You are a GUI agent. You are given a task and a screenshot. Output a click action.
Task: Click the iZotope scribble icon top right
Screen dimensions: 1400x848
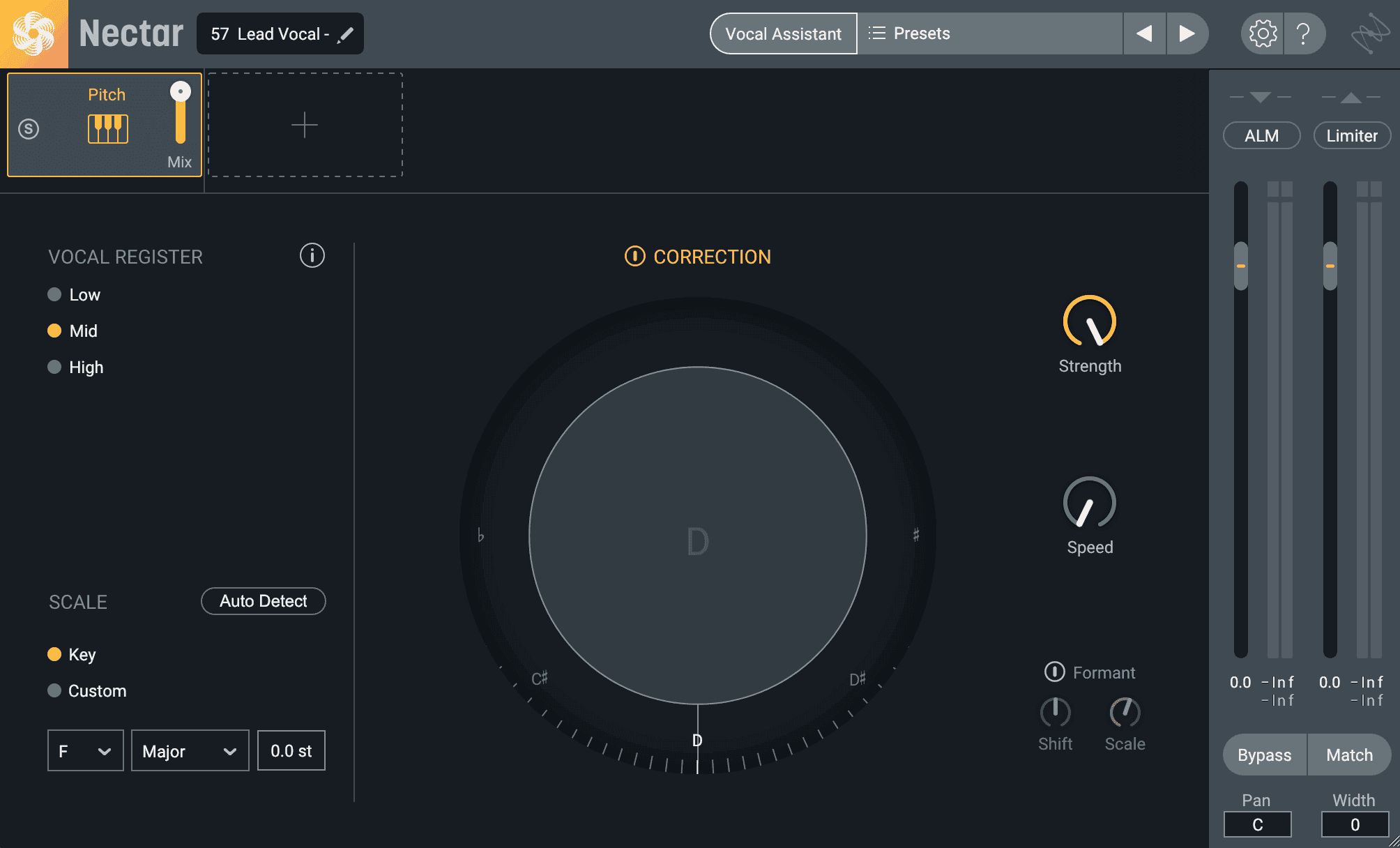[1370, 33]
